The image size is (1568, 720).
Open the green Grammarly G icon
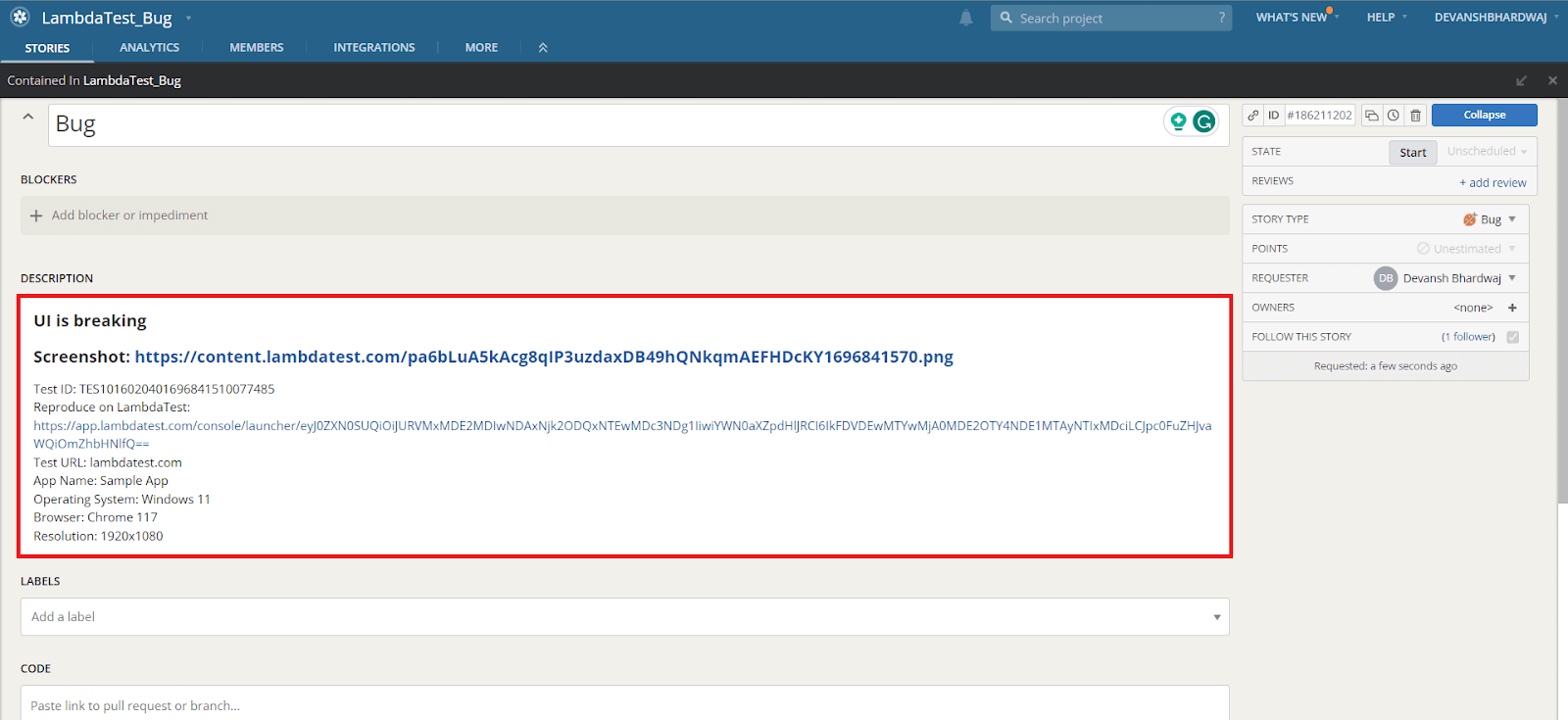coord(1204,121)
